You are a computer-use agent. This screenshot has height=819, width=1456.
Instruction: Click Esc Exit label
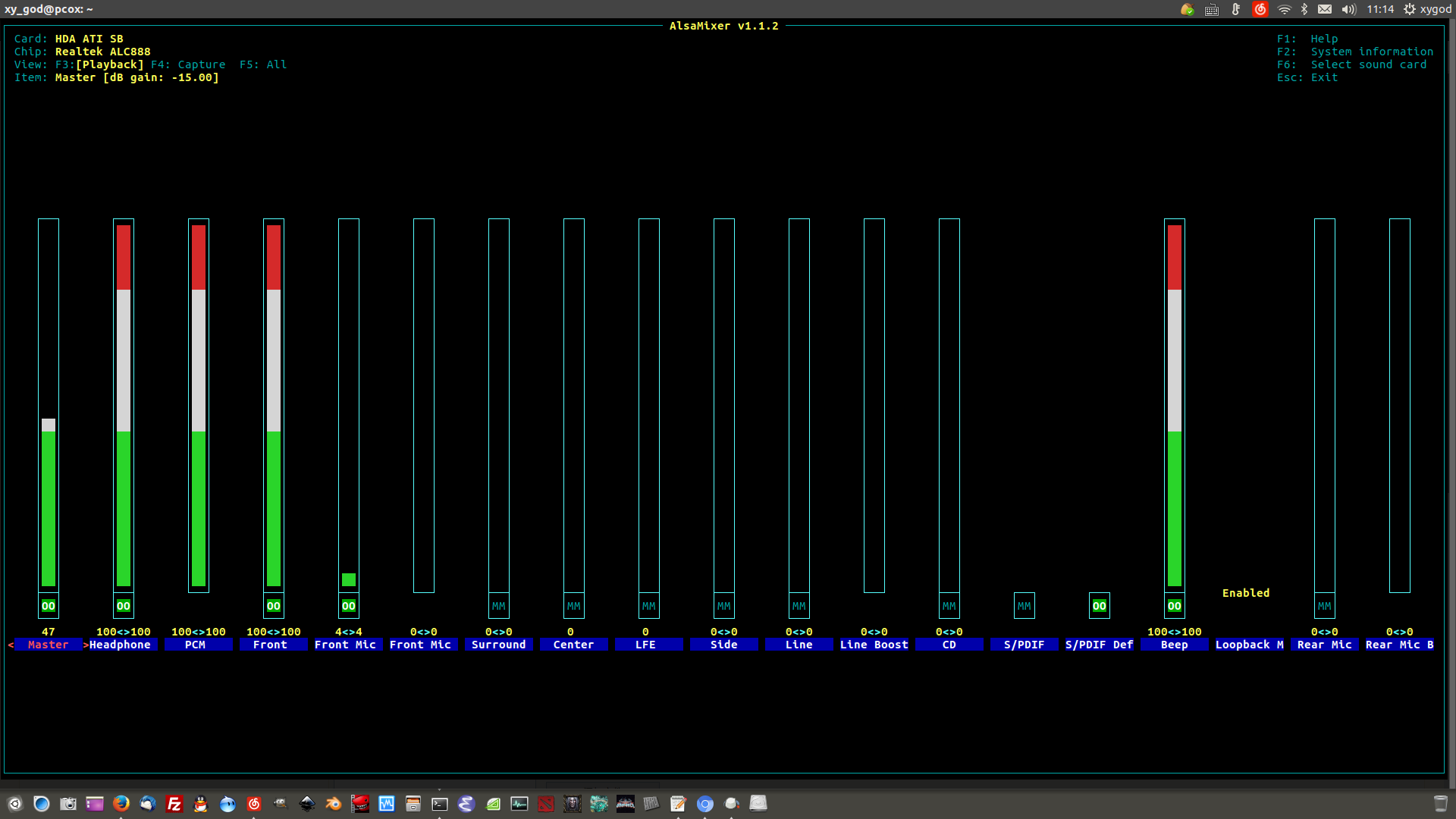1307,77
